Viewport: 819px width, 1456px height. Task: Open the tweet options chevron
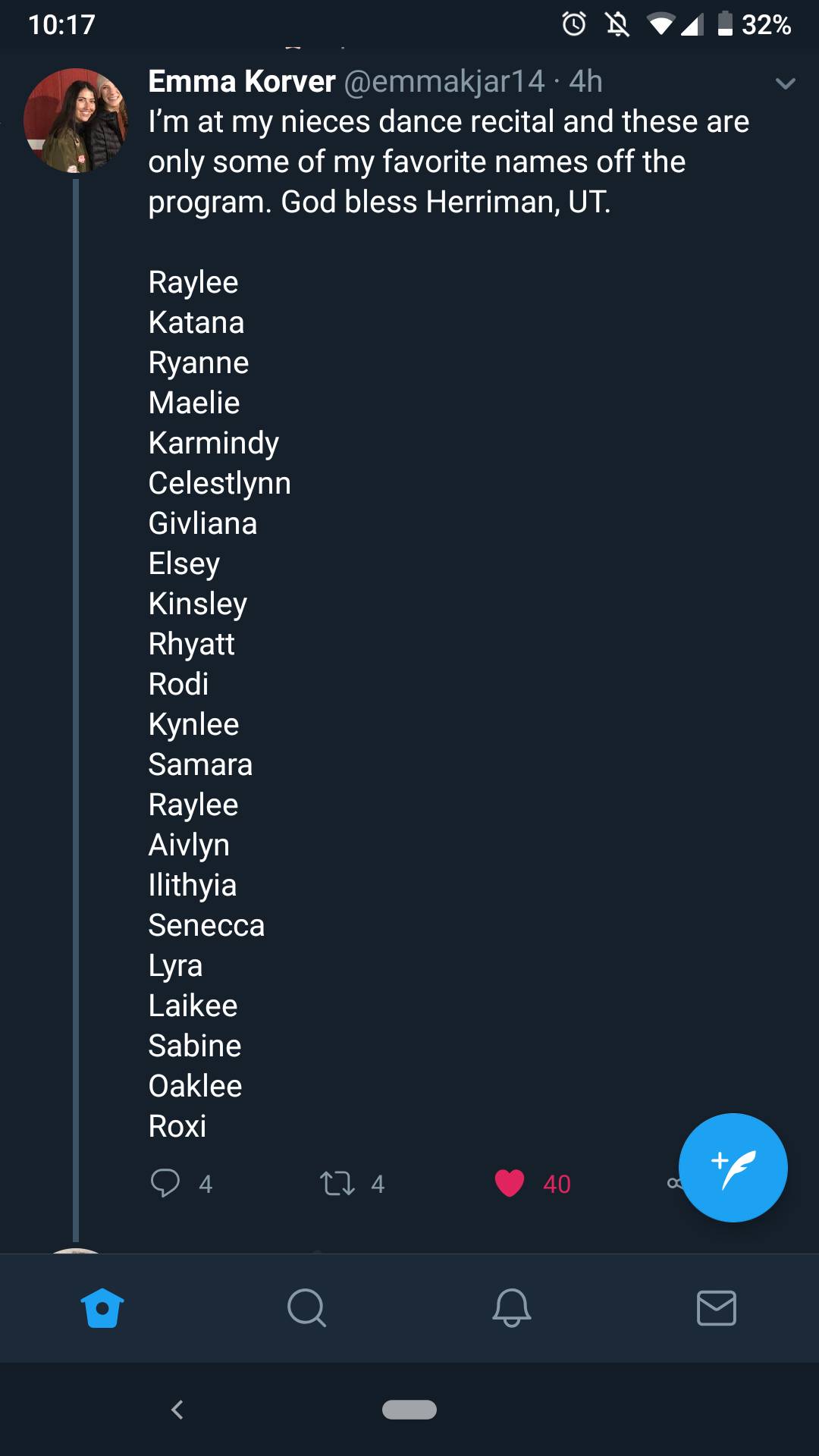point(785,83)
